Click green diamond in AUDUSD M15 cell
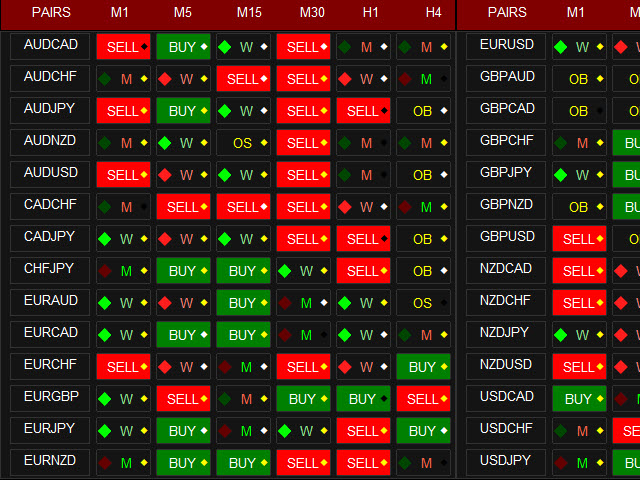 point(224,175)
